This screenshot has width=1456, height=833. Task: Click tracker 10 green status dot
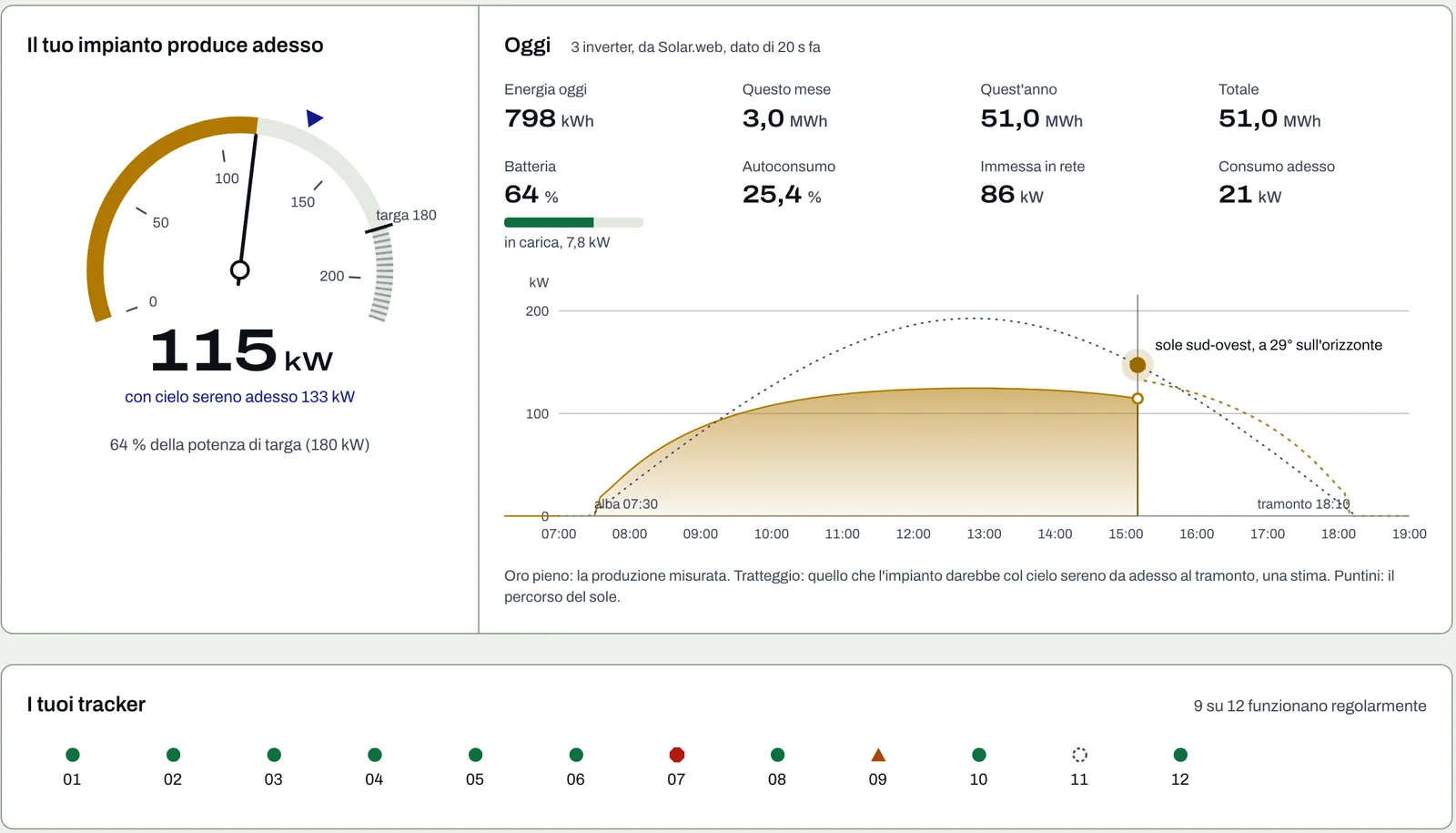pyautogui.click(x=979, y=755)
